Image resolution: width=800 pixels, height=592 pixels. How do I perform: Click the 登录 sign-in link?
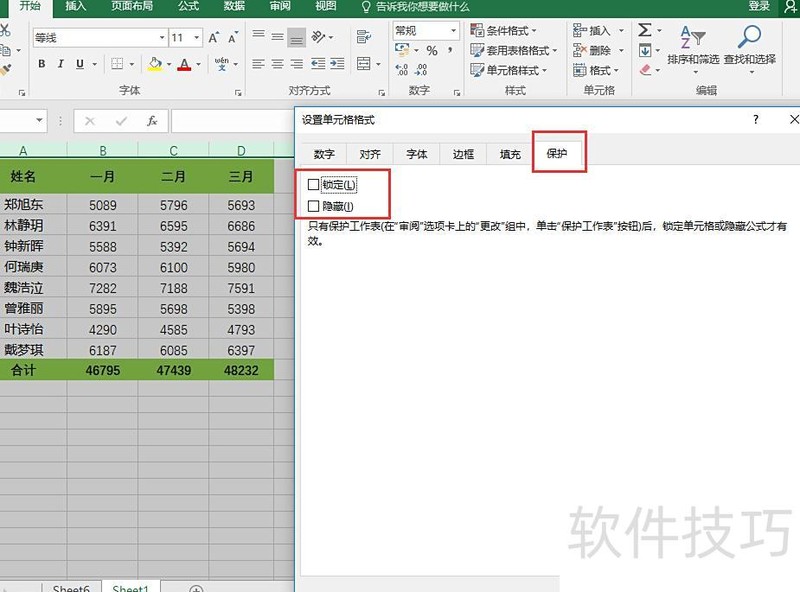click(759, 6)
